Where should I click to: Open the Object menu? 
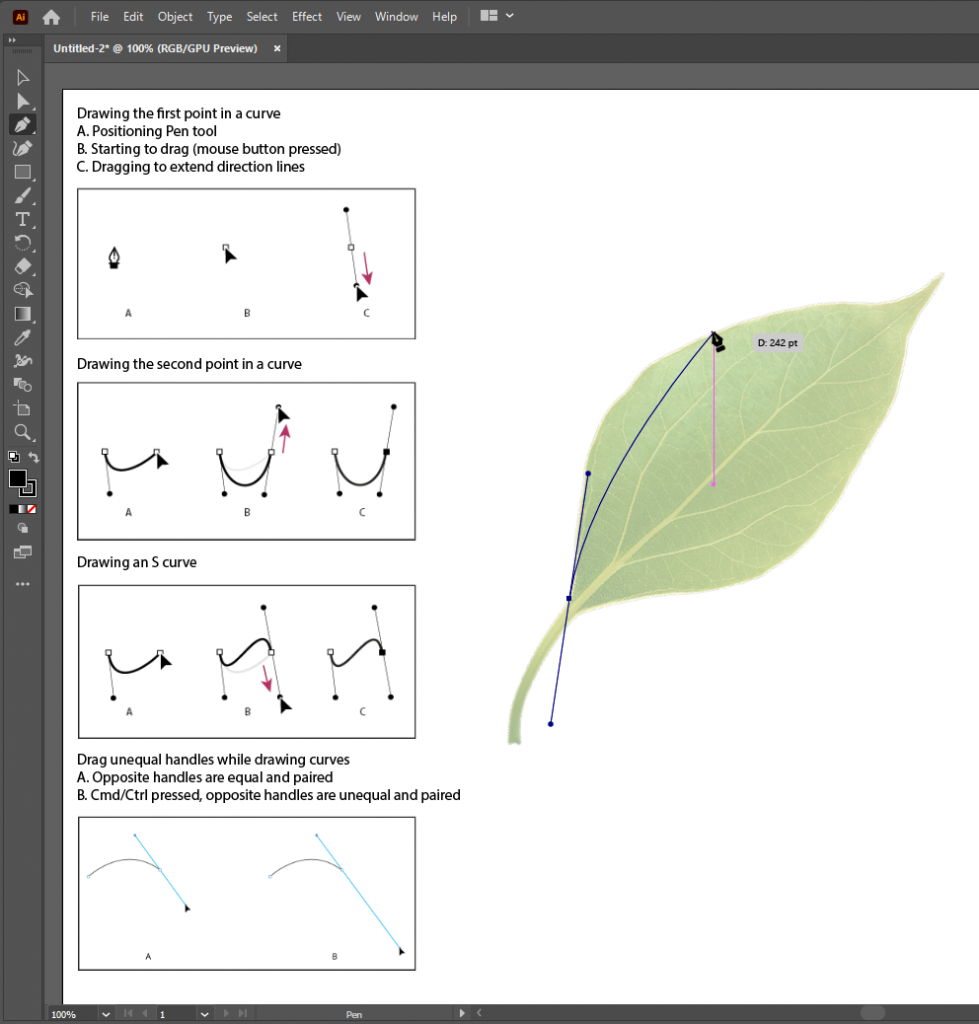click(175, 17)
